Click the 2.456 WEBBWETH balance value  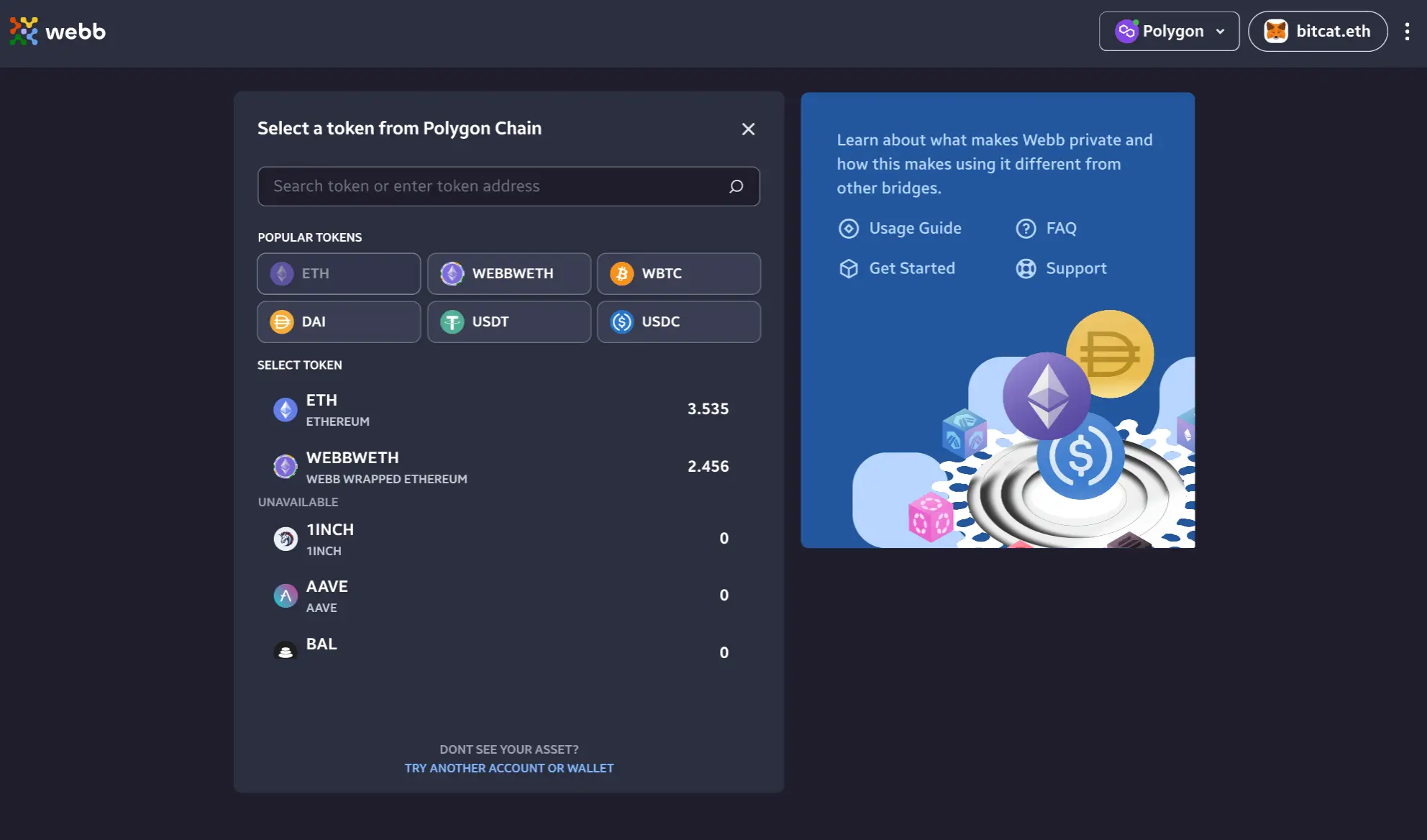(x=708, y=466)
